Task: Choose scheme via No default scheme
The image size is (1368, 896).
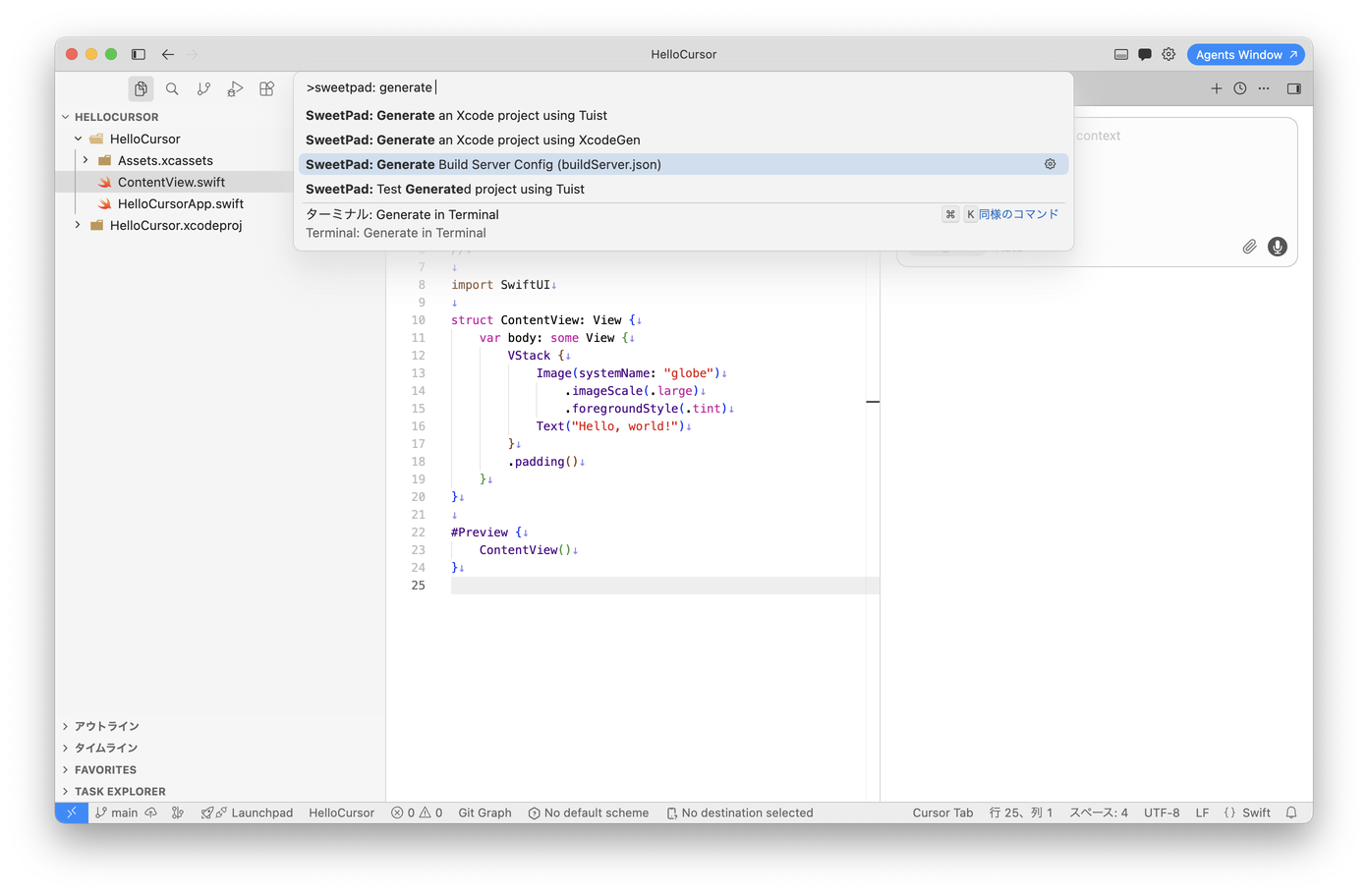Action: [x=589, y=812]
